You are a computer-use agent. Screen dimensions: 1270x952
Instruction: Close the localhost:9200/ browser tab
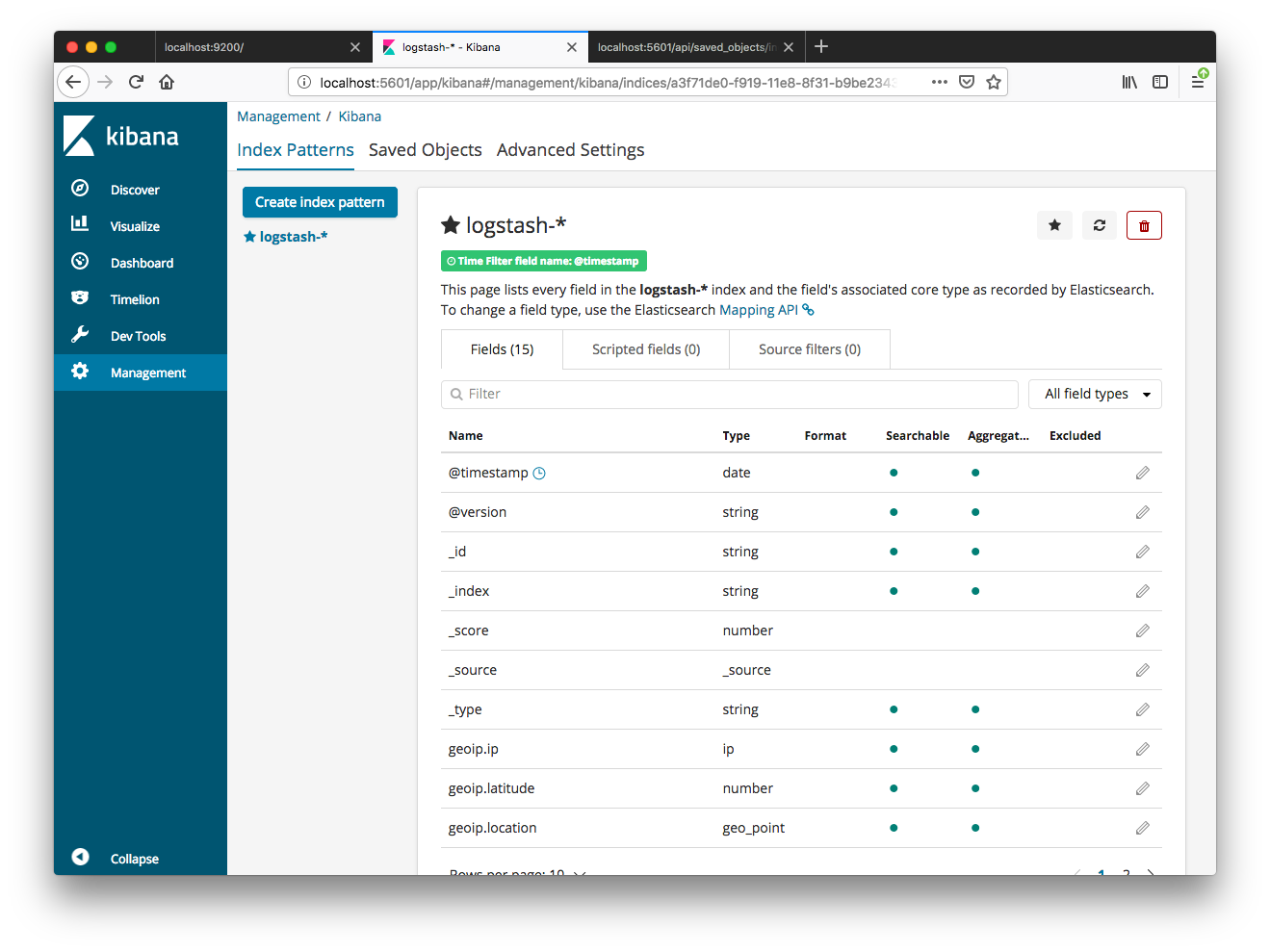tap(355, 47)
